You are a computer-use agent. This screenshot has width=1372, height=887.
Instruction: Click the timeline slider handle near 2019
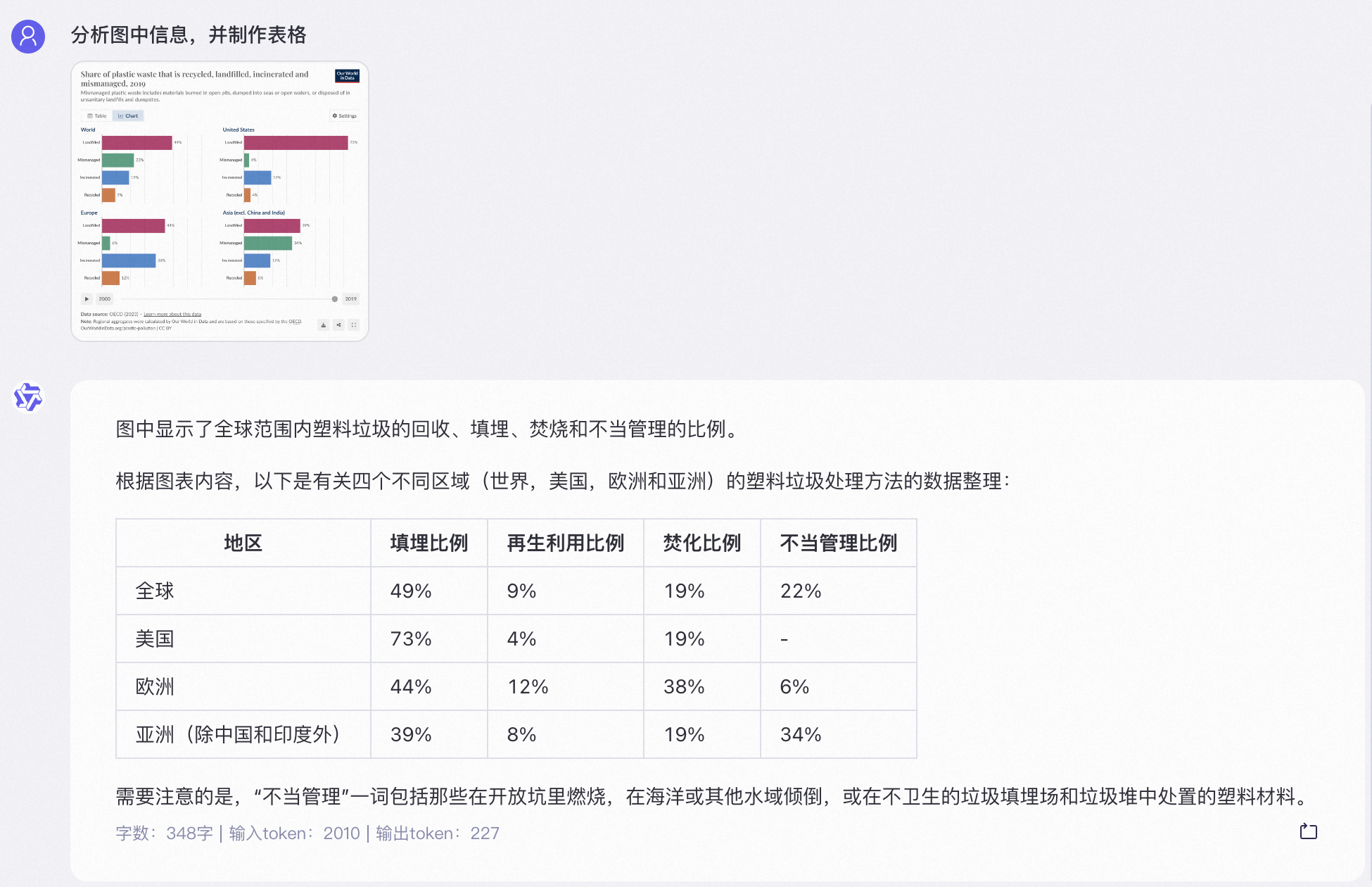click(335, 299)
